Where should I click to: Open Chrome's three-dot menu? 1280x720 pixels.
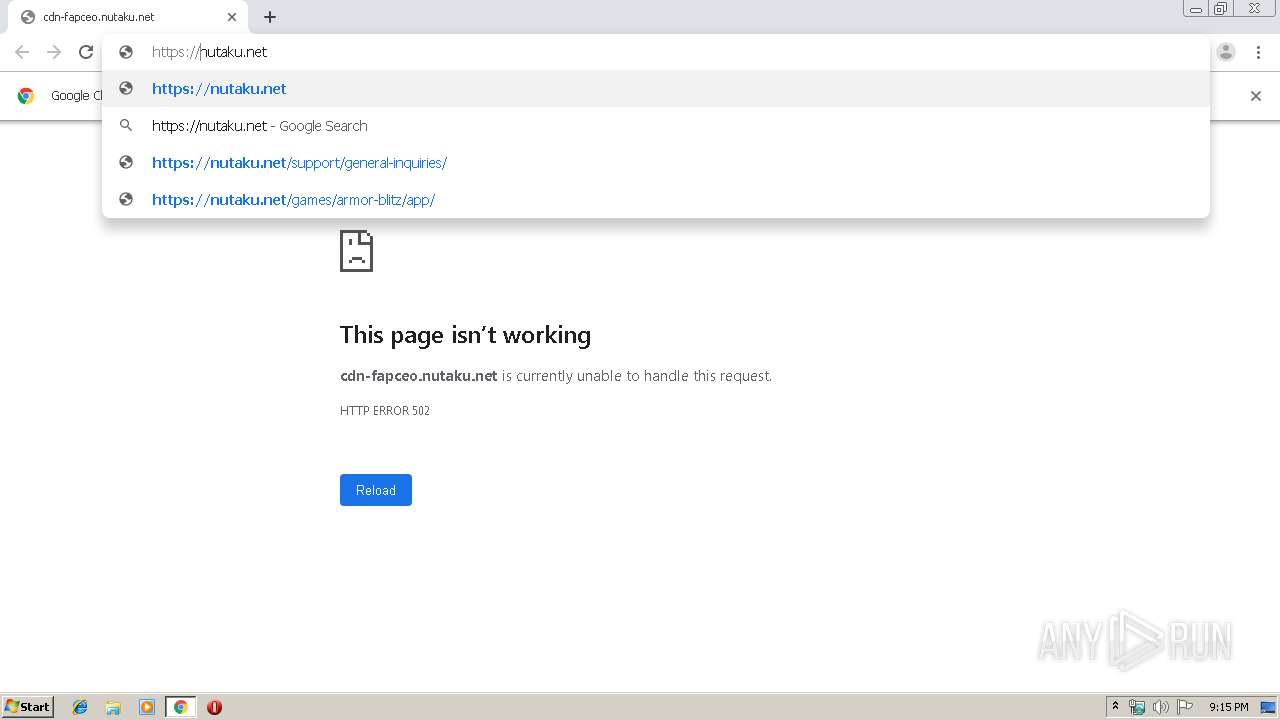1258,52
